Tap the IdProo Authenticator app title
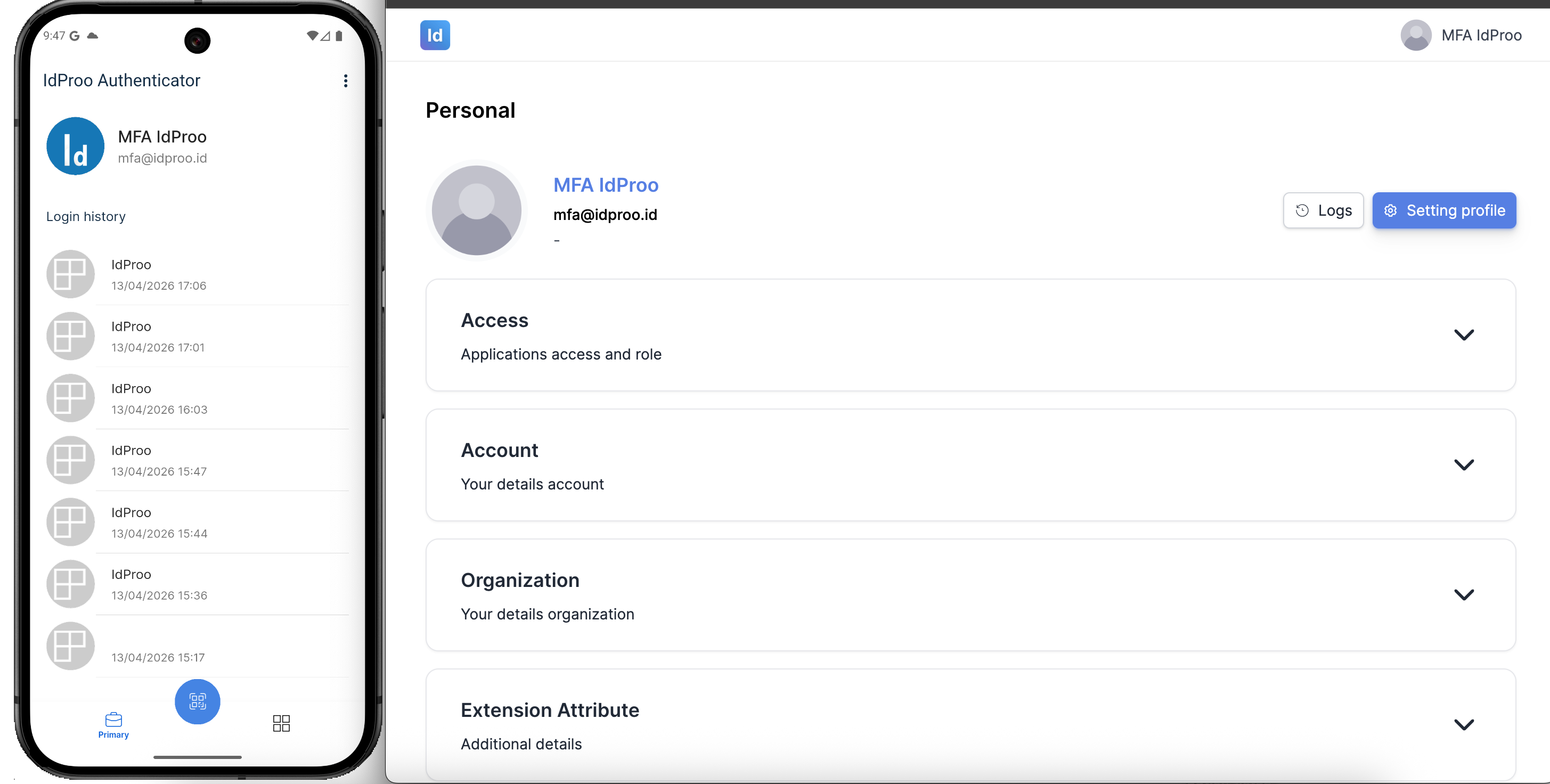Image resolution: width=1550 pixels, height=784 pixels. click(x=121, y=80)
